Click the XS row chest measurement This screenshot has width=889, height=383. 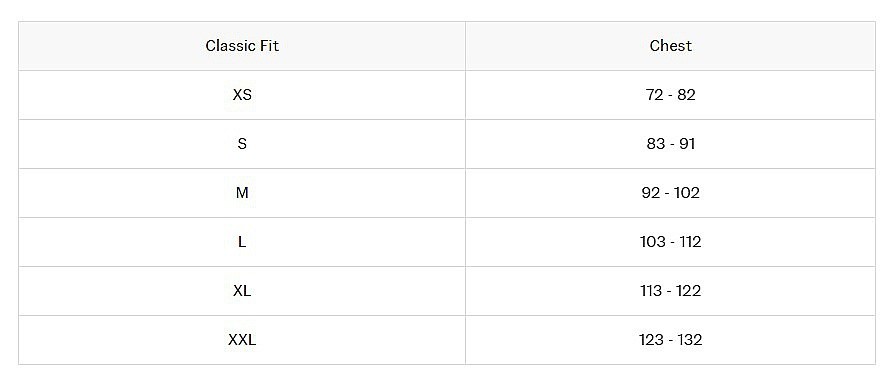[671, 95]
